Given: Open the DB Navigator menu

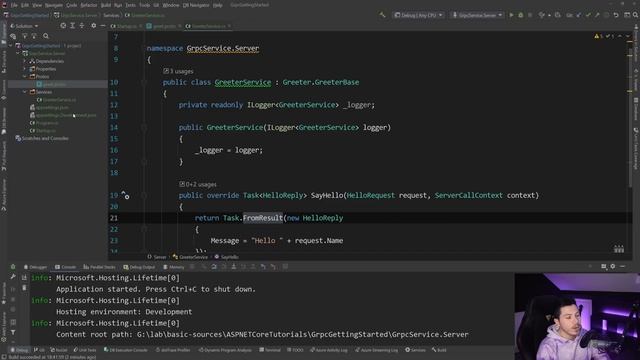Looking at the screenshot, I should [x=196, y=5].
